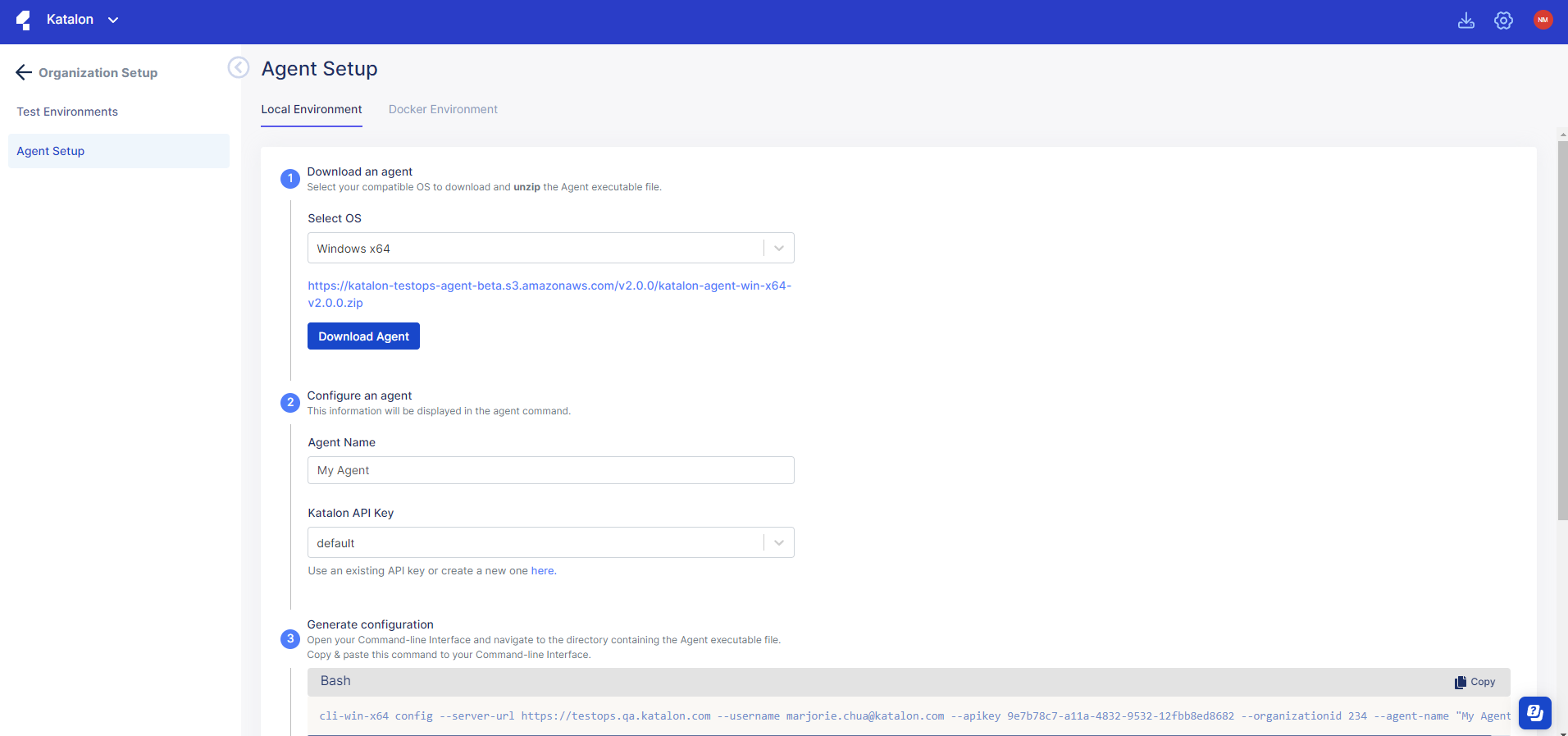Click the Katalon logo icon
The width and height of the screenshot is (1568, 736).
24,21
